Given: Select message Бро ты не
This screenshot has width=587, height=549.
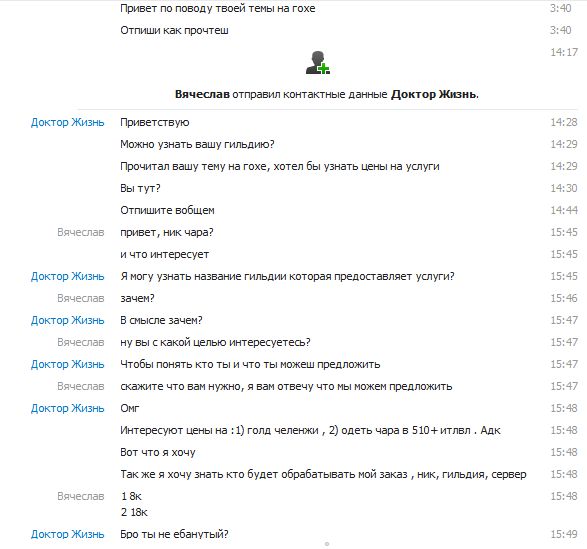Looking at the screenshot, I should 174,534.
